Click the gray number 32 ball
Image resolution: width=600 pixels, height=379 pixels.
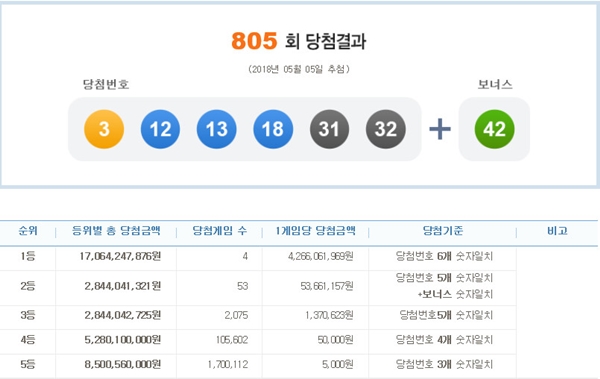pos(386,129)
